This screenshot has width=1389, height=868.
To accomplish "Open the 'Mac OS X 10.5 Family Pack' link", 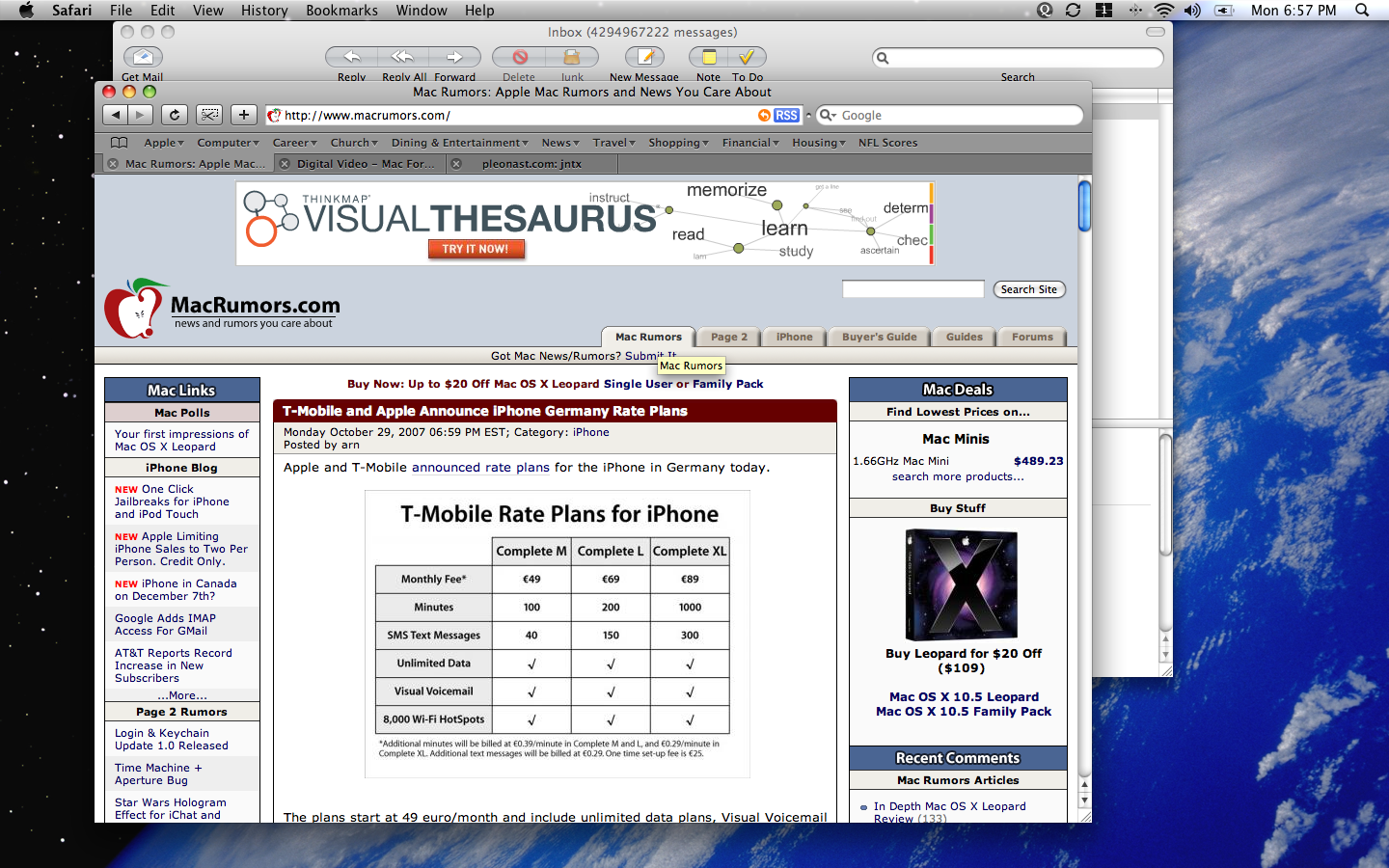I will coord(964,712).
